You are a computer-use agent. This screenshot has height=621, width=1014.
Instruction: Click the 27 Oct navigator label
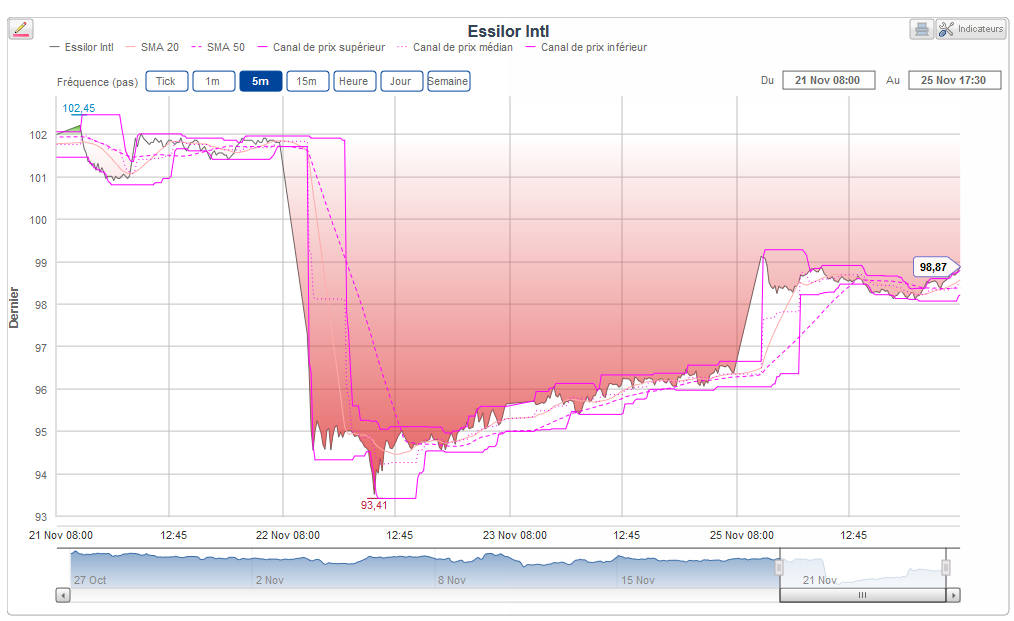pyautogui.click(x=90, y=580)
